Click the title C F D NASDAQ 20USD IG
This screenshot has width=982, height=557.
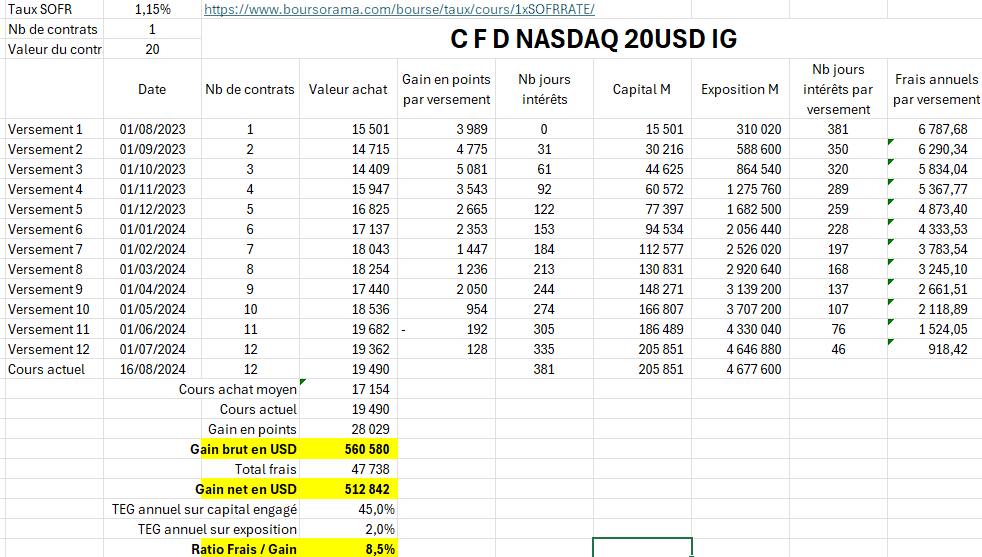[x=592, y=39]
